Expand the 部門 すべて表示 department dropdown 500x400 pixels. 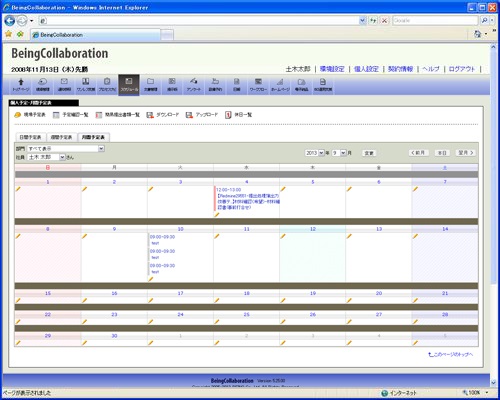pos(101,149)
